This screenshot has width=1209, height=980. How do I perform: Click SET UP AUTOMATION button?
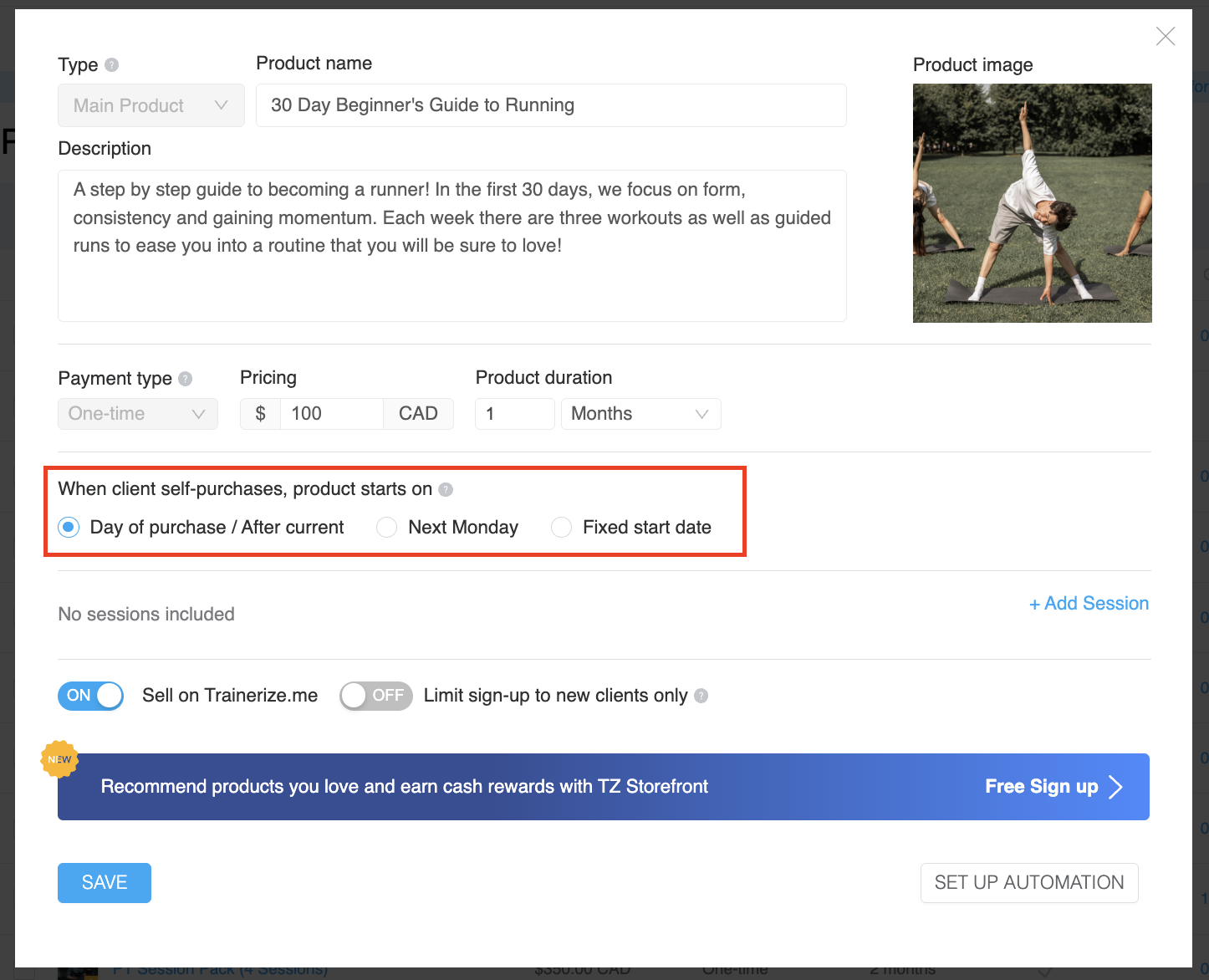(x=1028, y=883)
